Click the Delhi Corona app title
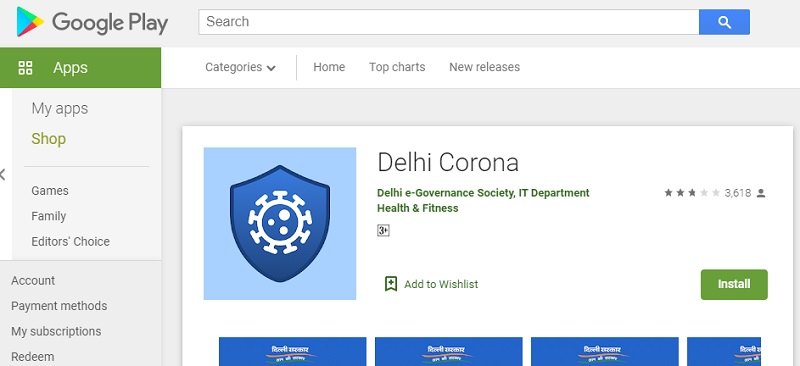The height and width of the screenshot is (366, 800). [x=448, y=163]
